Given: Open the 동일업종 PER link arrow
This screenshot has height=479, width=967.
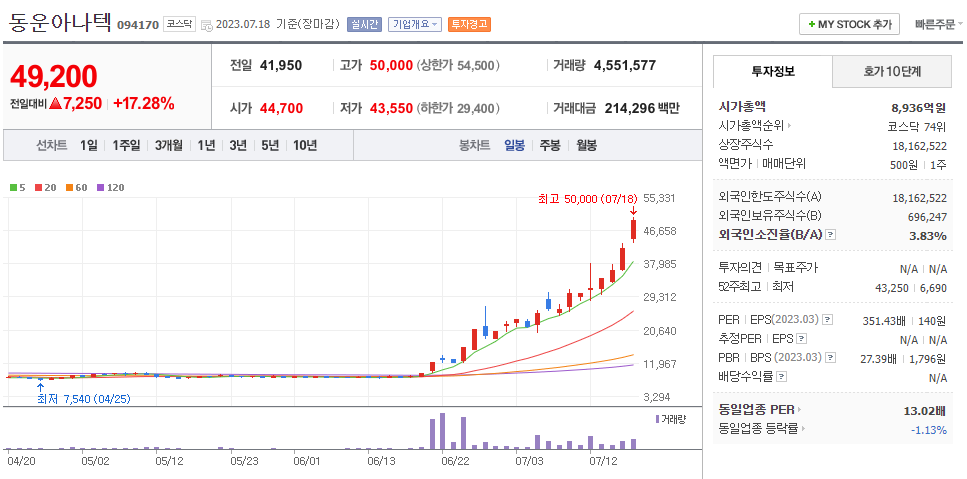Looking at the screenshot, I should pyautogui.click(x=800, y=409).
